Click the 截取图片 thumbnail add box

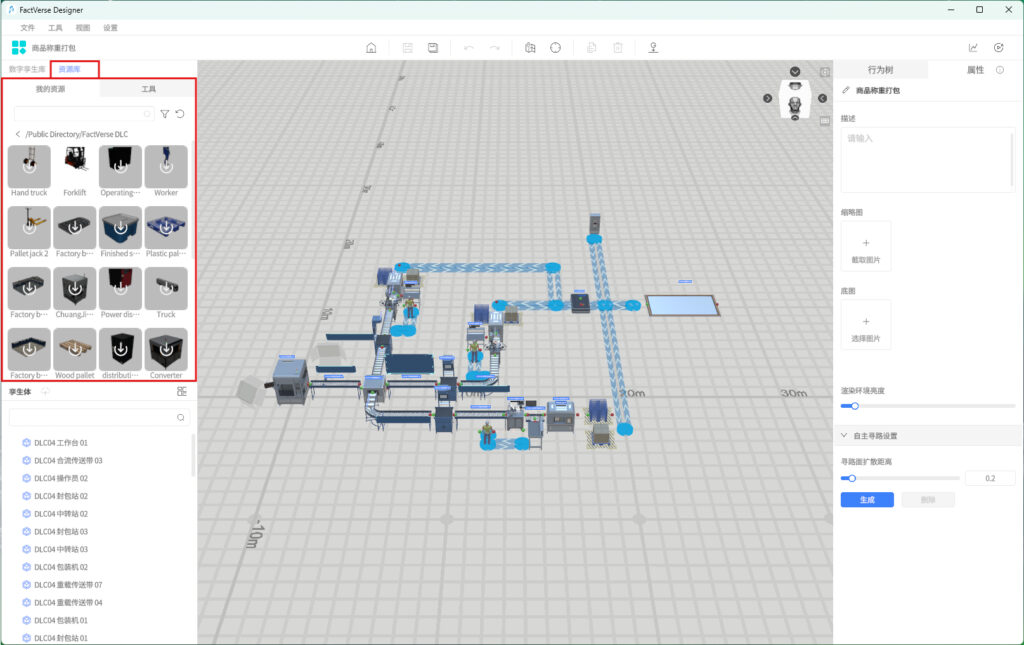coord(866,246)
